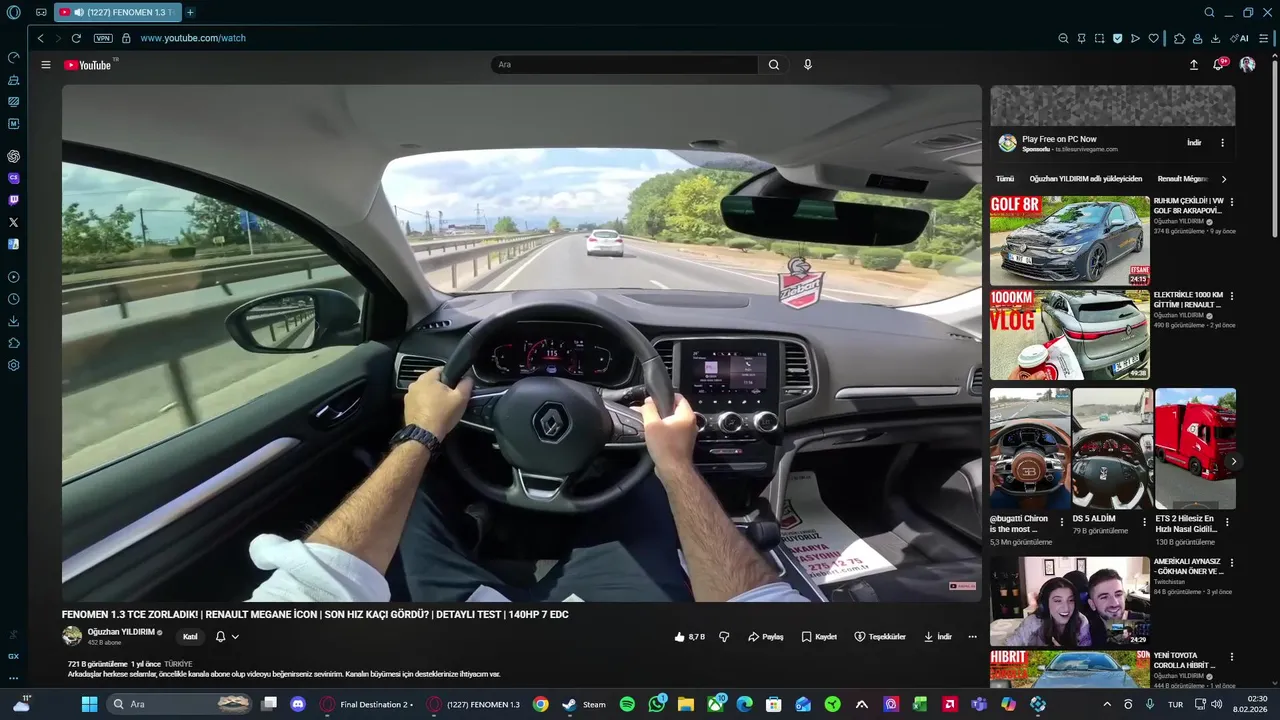1280x720 pixels.
Task: Click the sponsored ad 'İndir' button
Action: (x=1194, y=143)
